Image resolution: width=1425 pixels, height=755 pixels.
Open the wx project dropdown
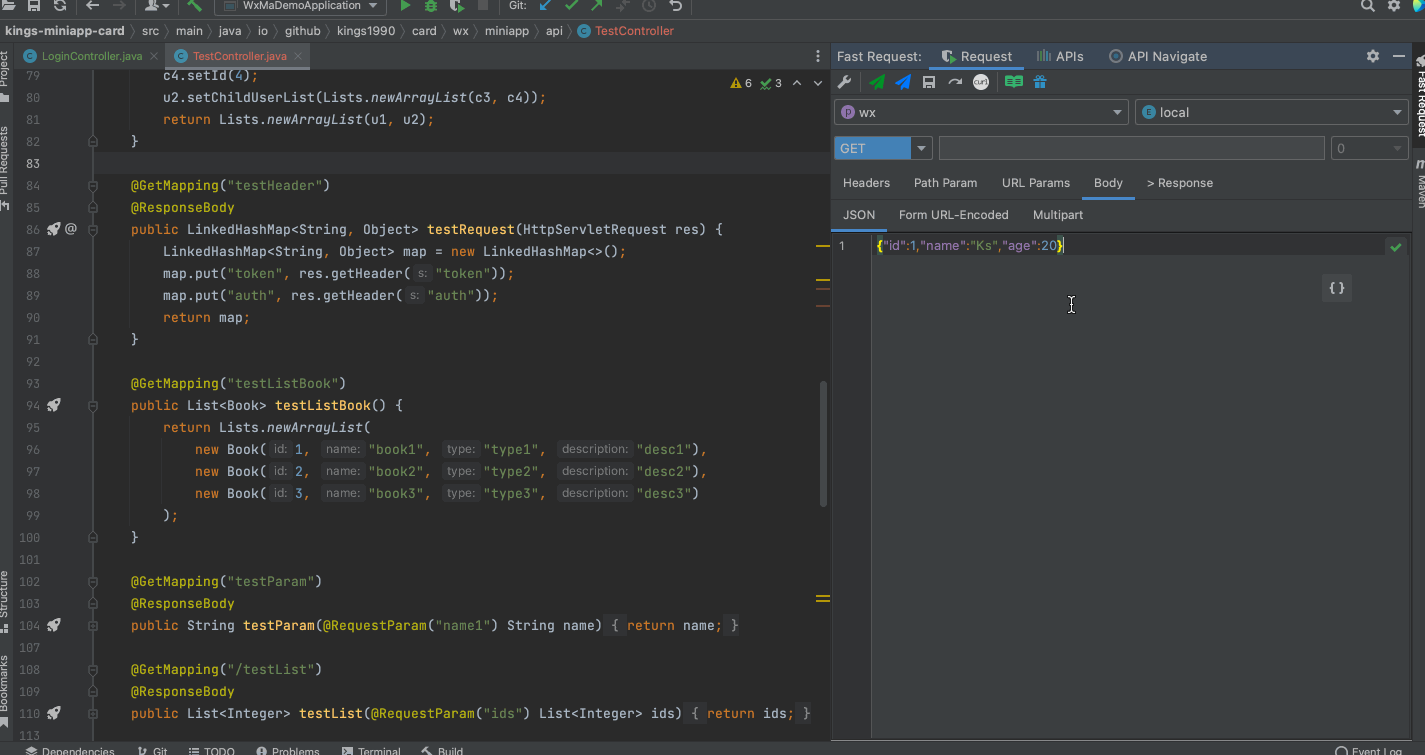[x=981, y=113]
